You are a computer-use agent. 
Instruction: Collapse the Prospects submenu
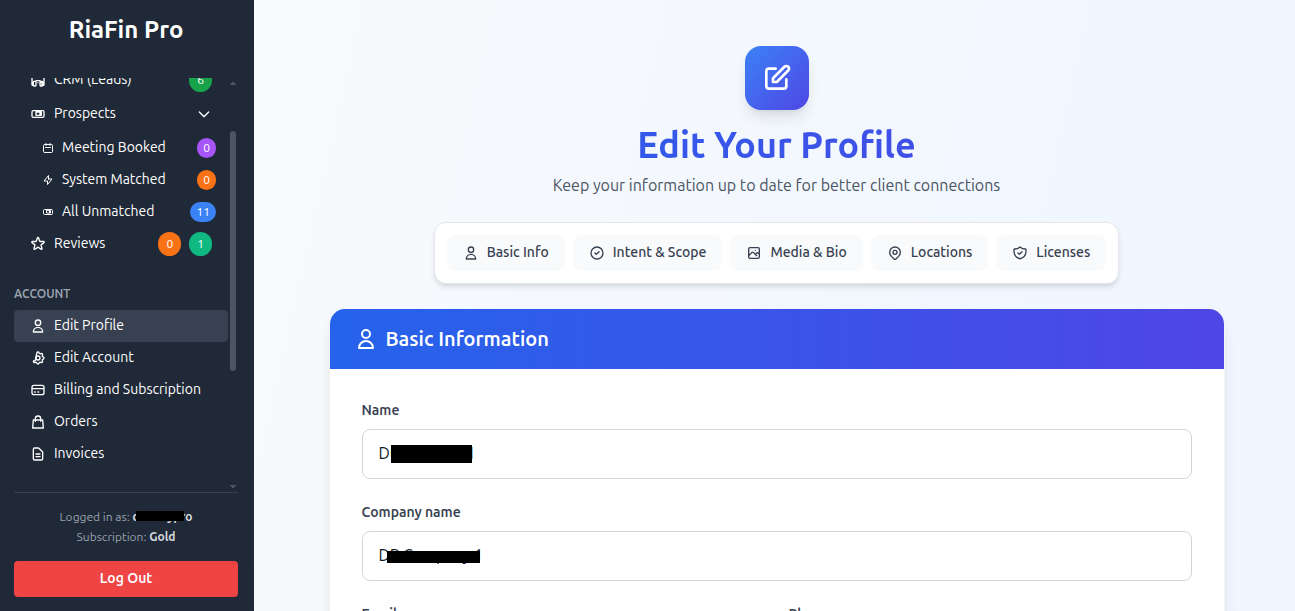coord(204,113)
